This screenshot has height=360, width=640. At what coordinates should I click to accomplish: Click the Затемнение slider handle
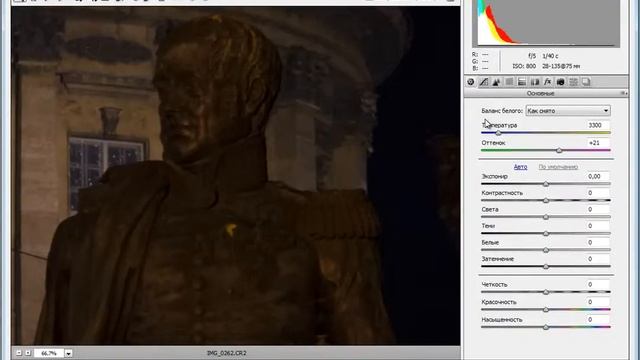coord(546,267)
